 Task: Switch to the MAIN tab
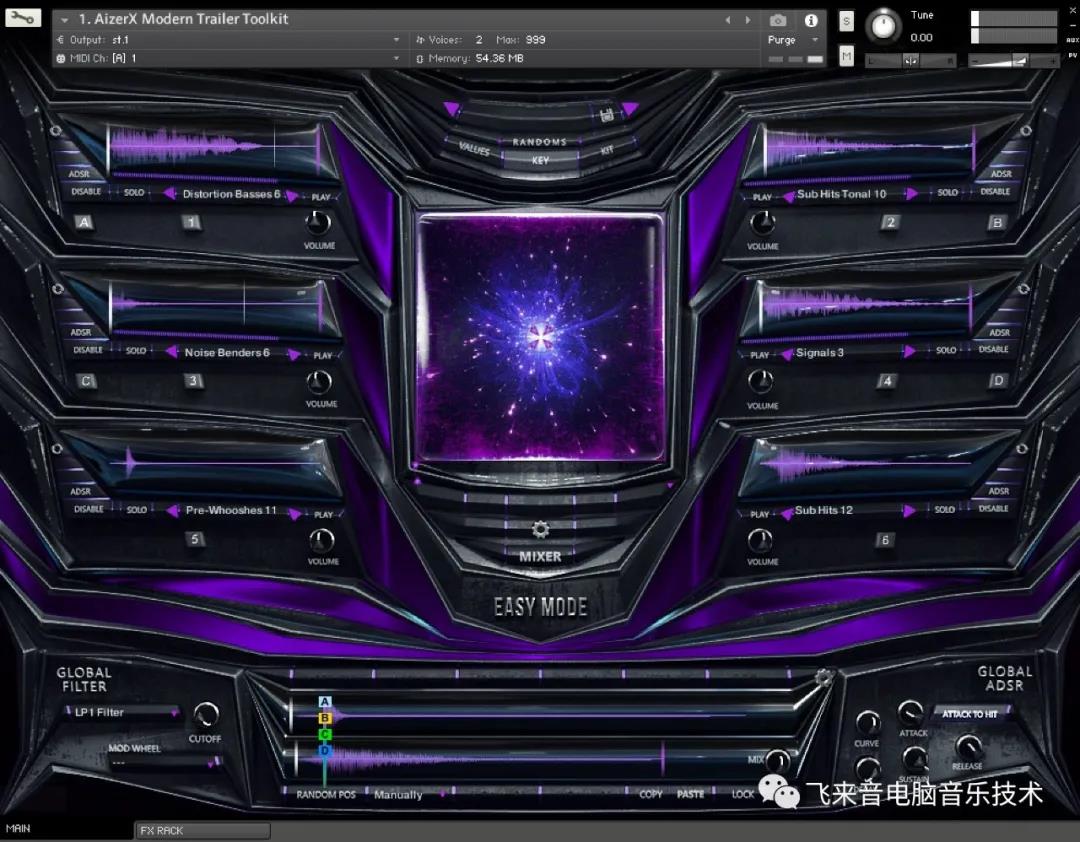(19, 828)
